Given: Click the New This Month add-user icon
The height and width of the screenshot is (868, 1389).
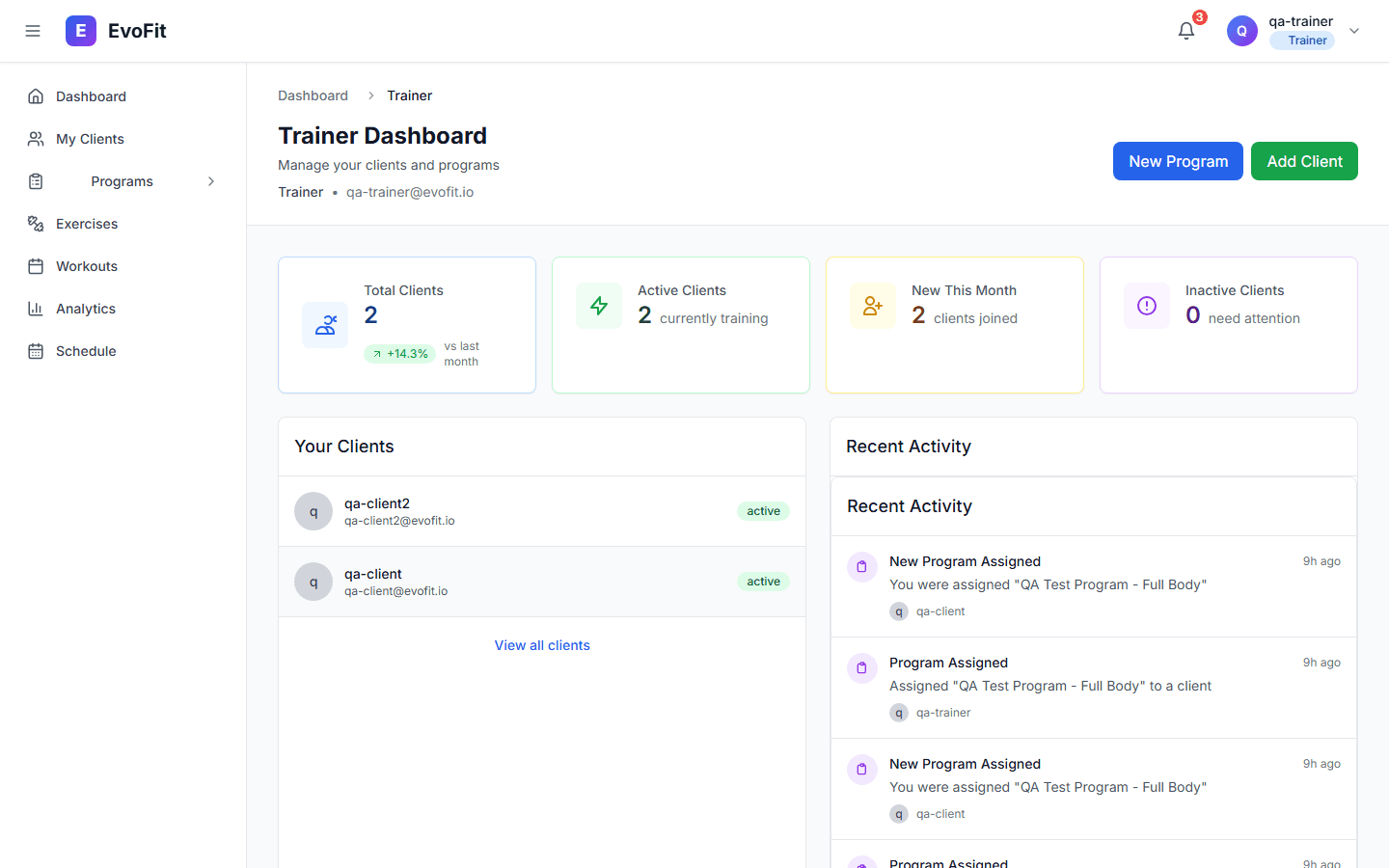Looking at the screenshot, I should pyautogui.click(x=872, y=305).
